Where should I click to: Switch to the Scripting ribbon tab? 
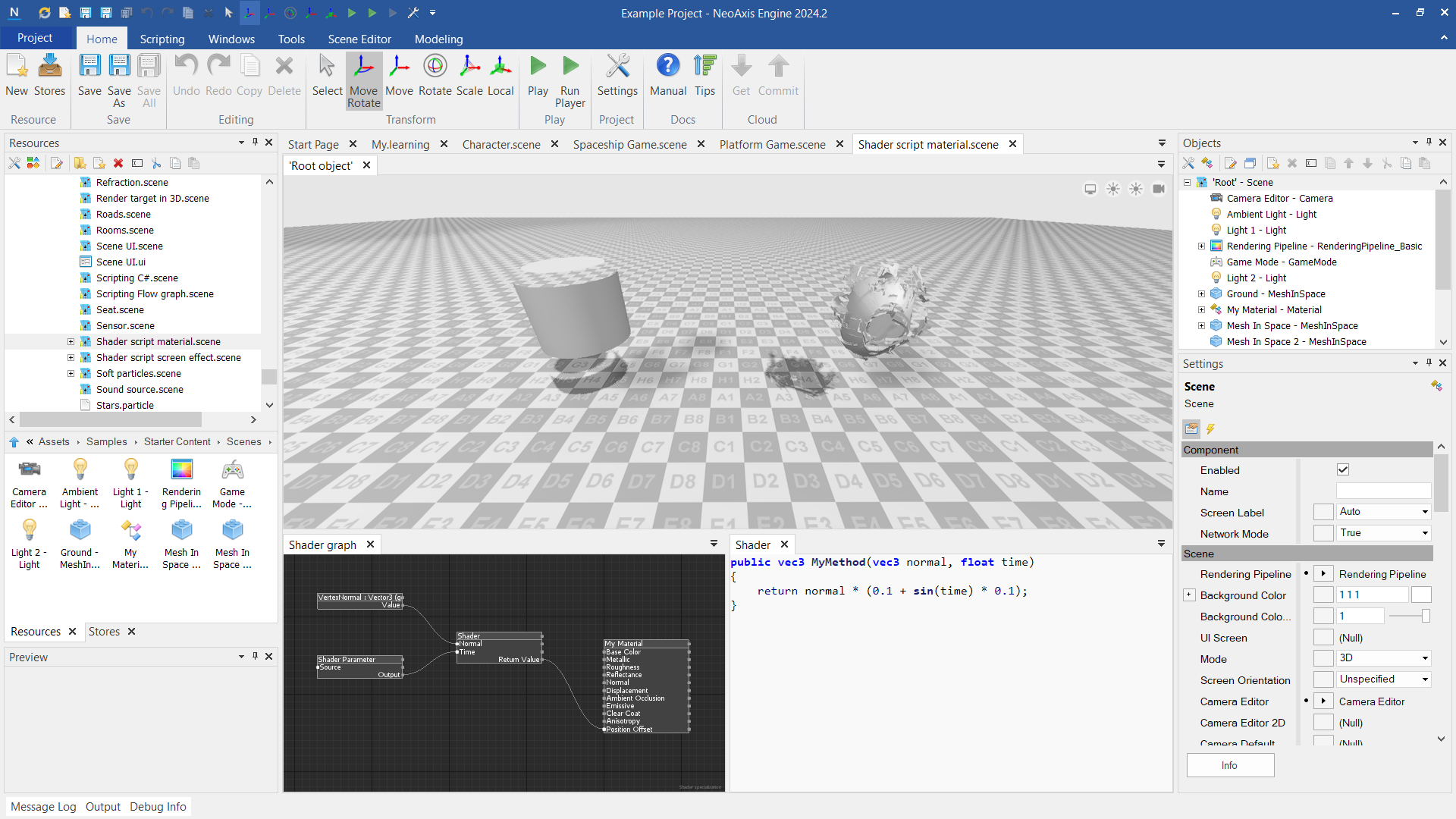click(162, 38)
